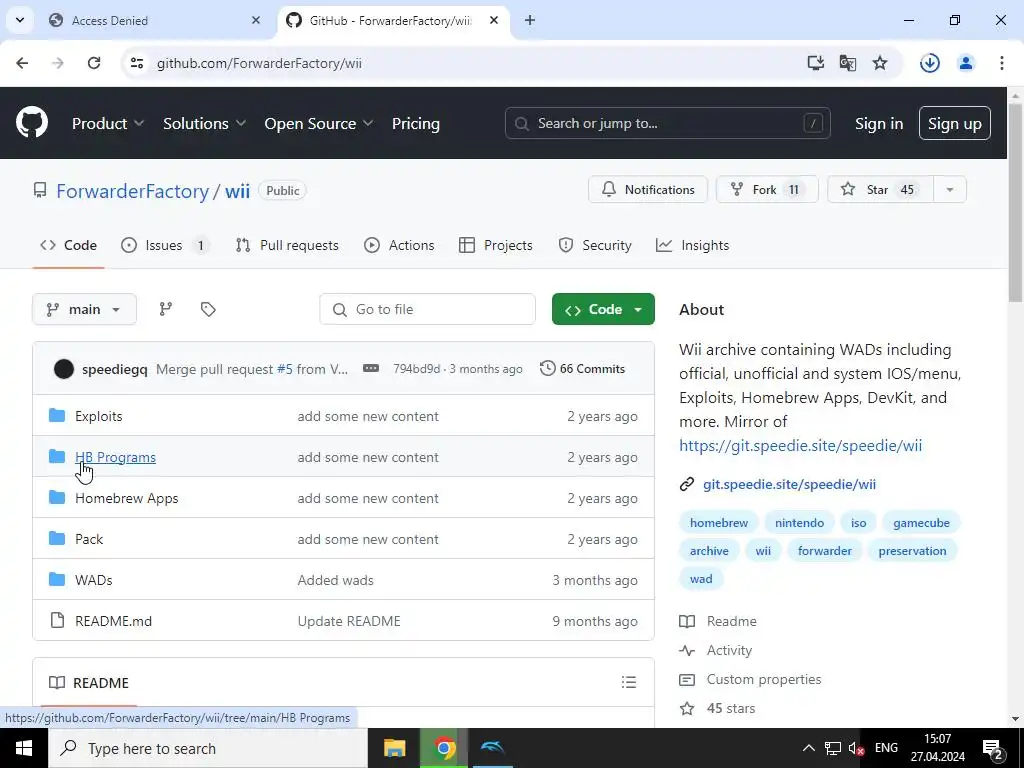
Task: Open the Chrome three-dot menu
Action: (x=1002, y=63)
